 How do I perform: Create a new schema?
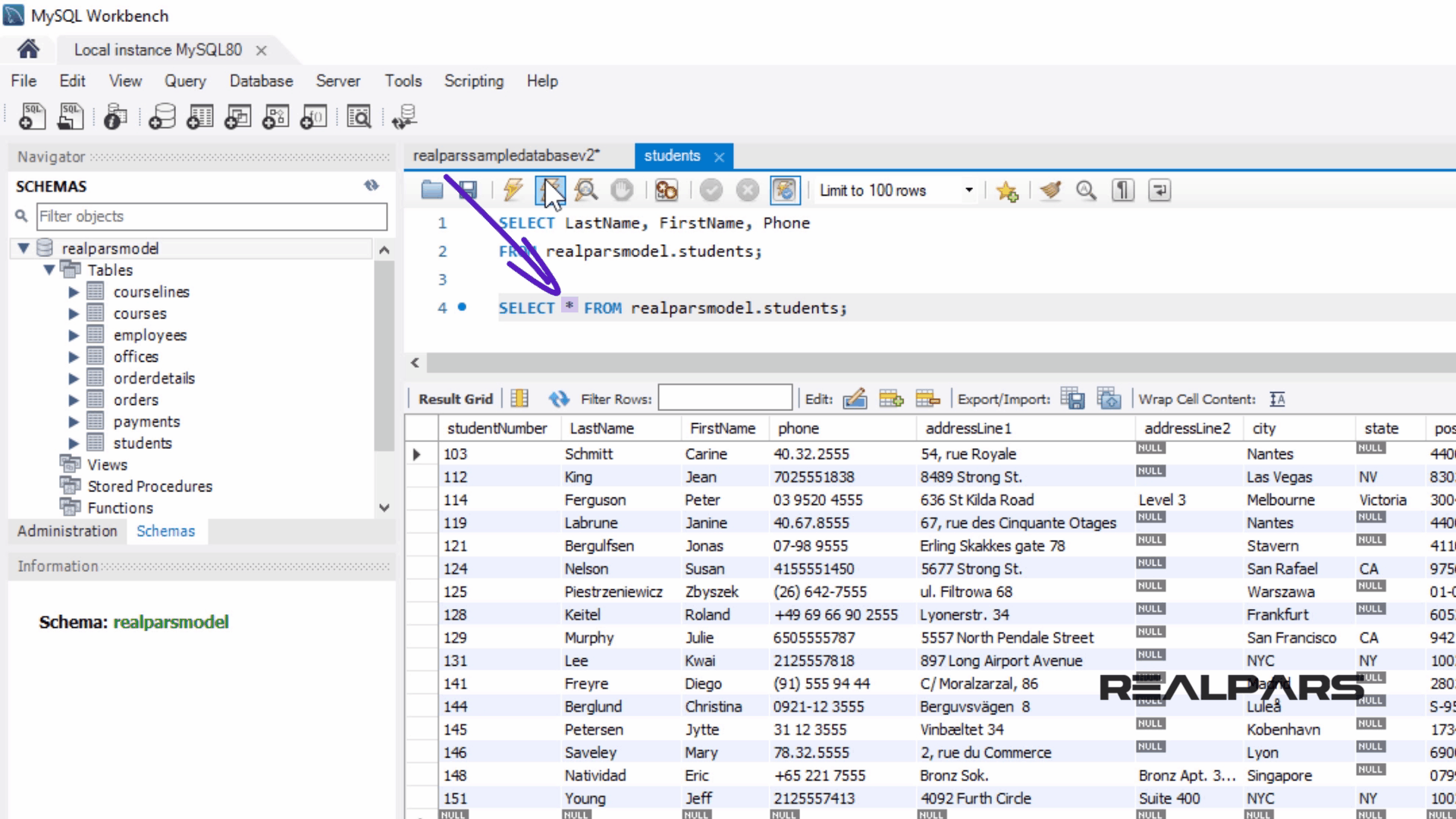click(x=162, y=116)
